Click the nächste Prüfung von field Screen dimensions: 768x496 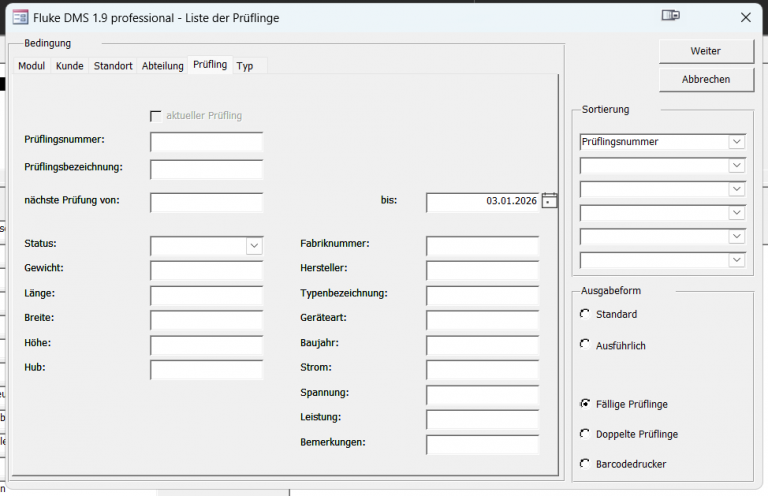tap(206, 202)
